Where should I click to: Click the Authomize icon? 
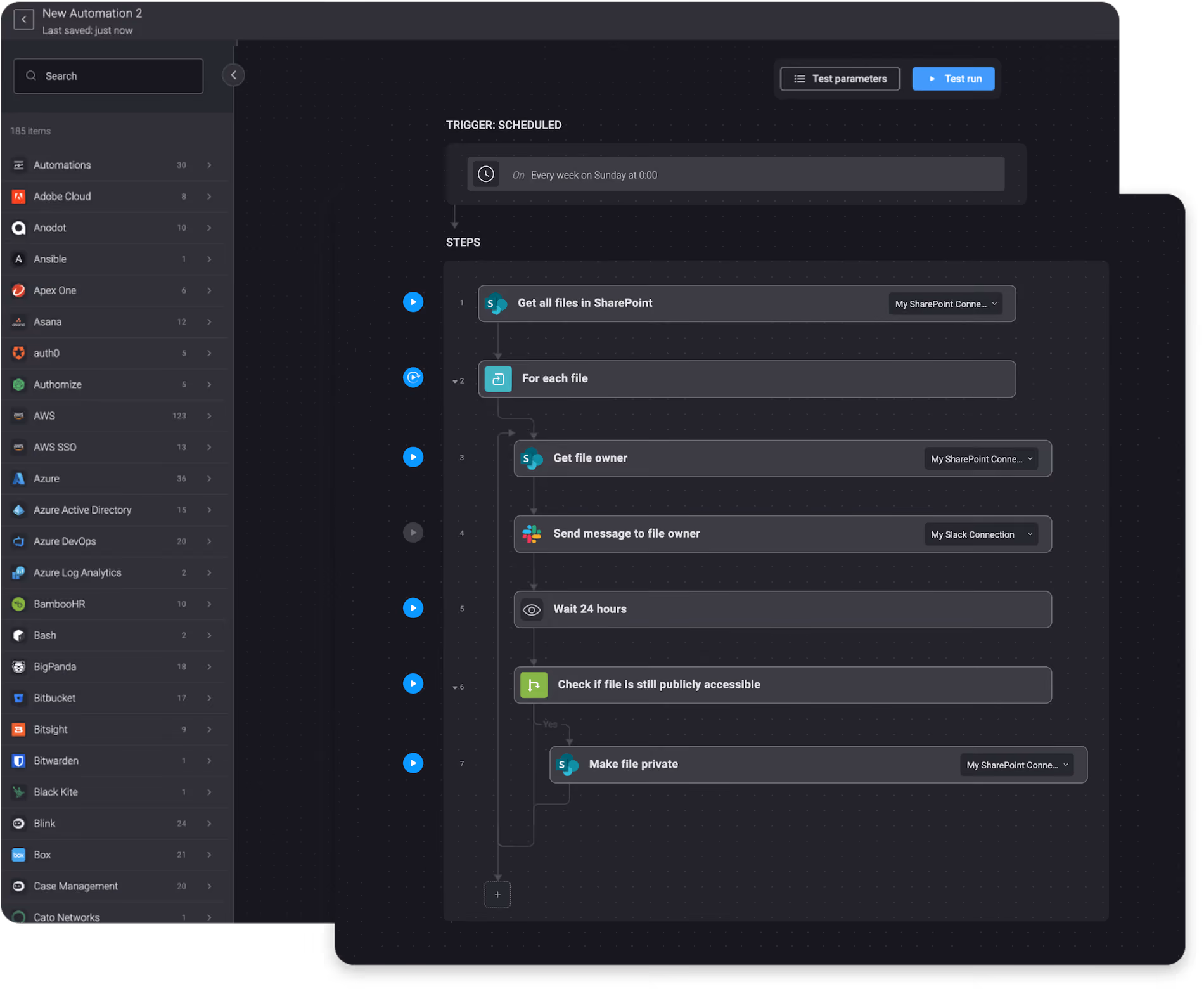coord(19,384)
